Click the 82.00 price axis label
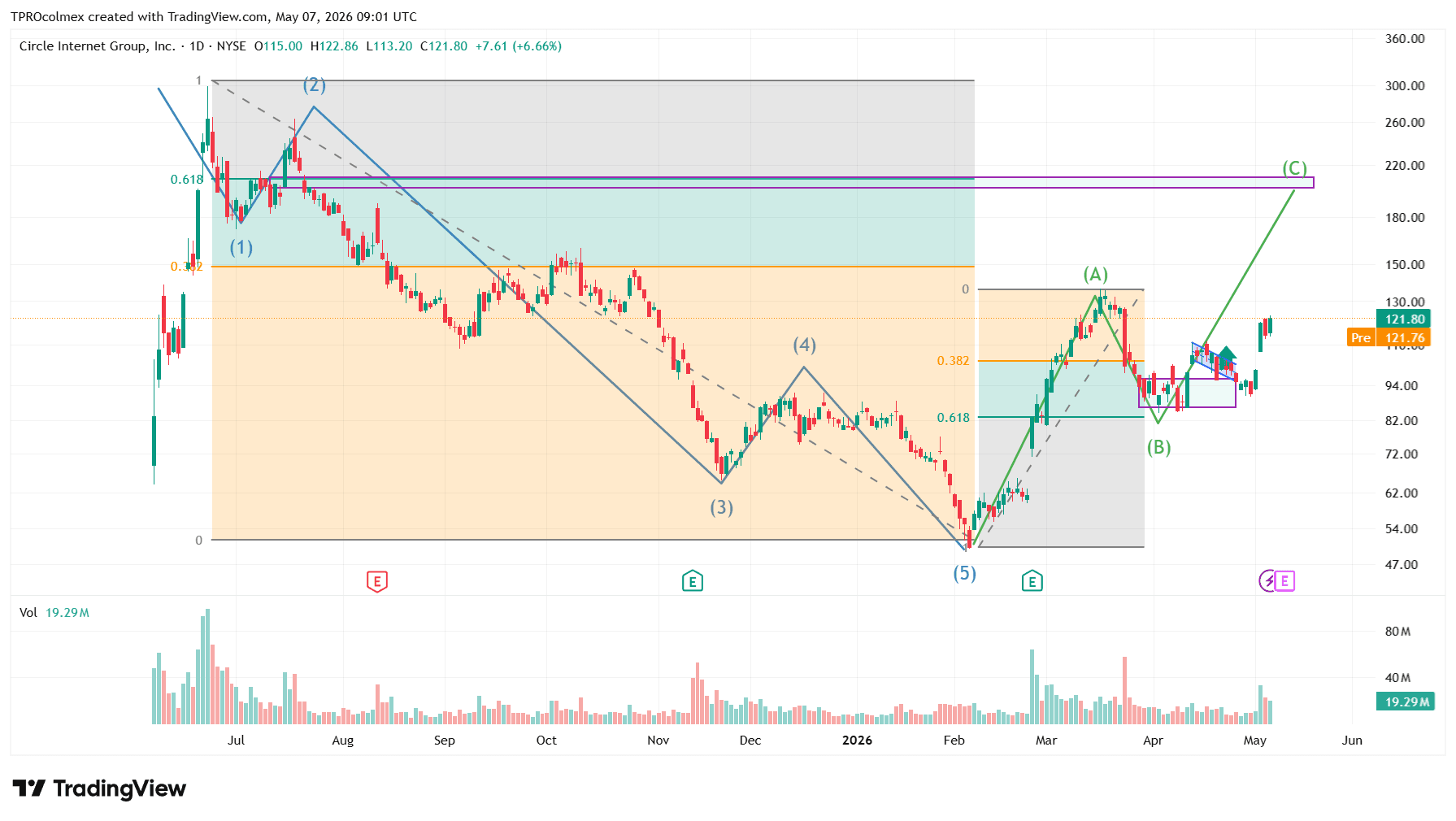Image resolution: width=1456 pixels, height=821 pixels. click(1402, 421)
